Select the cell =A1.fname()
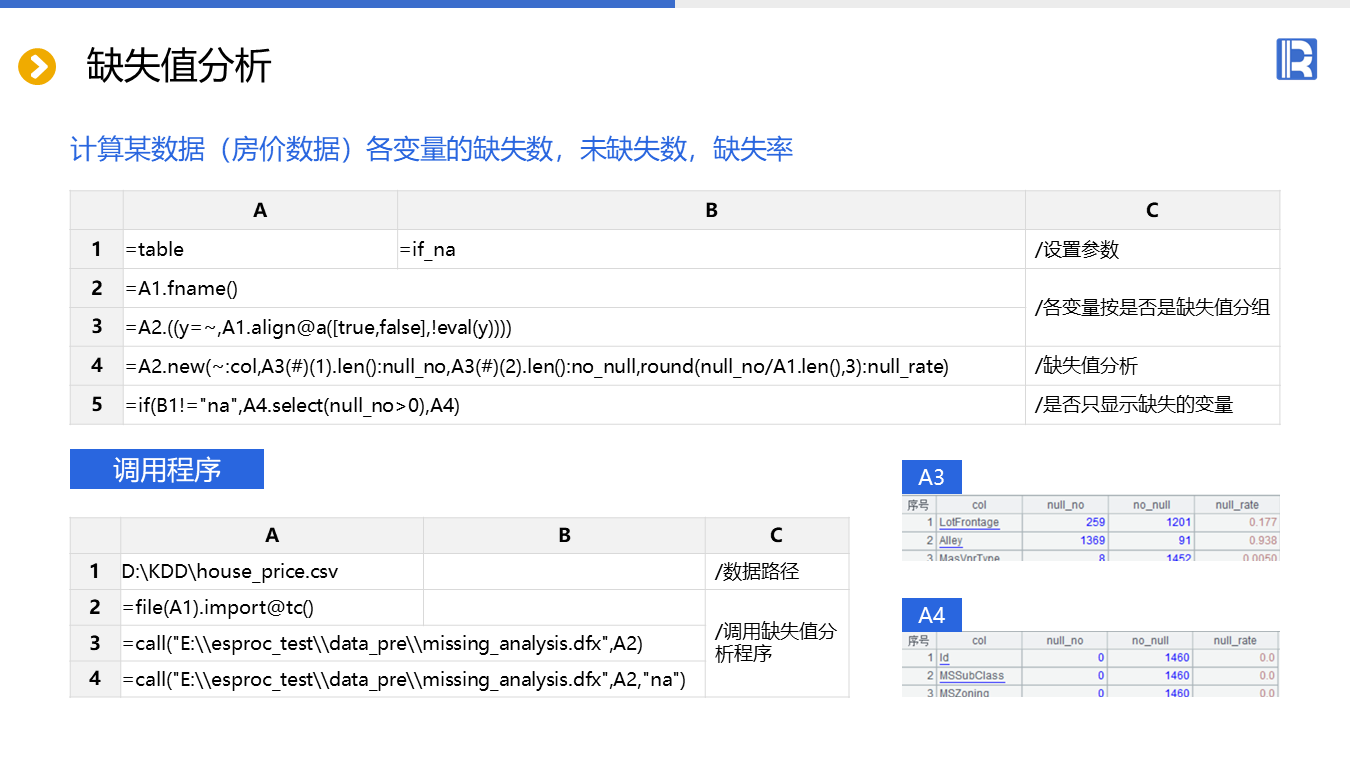The width and height of the screenshot is (1350, 759). click(x=574, y=288)
